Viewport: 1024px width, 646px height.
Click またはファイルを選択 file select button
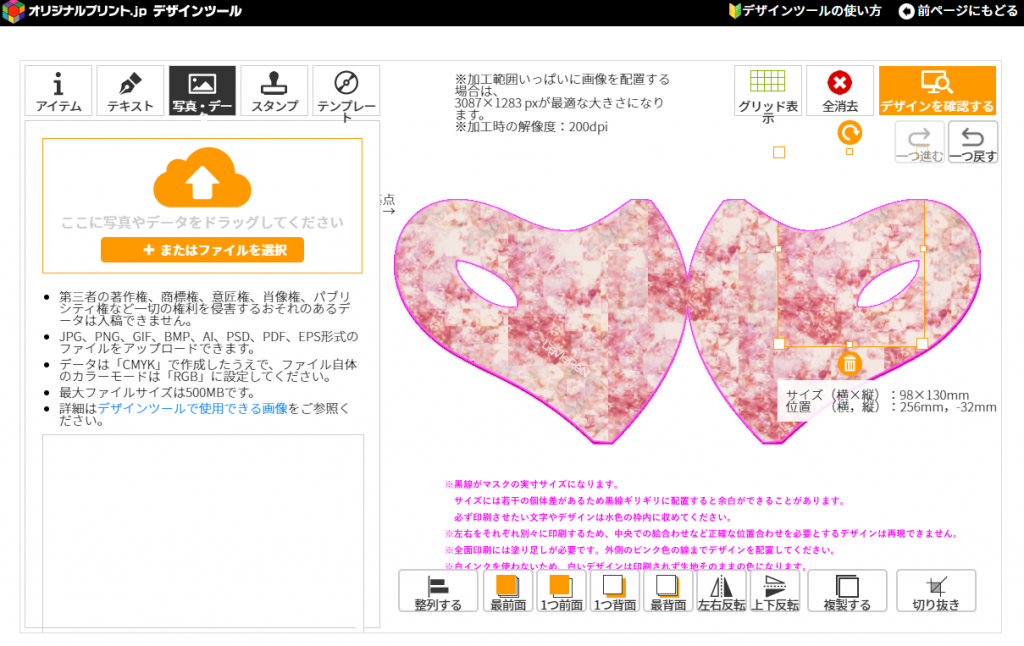click(202, 250)
